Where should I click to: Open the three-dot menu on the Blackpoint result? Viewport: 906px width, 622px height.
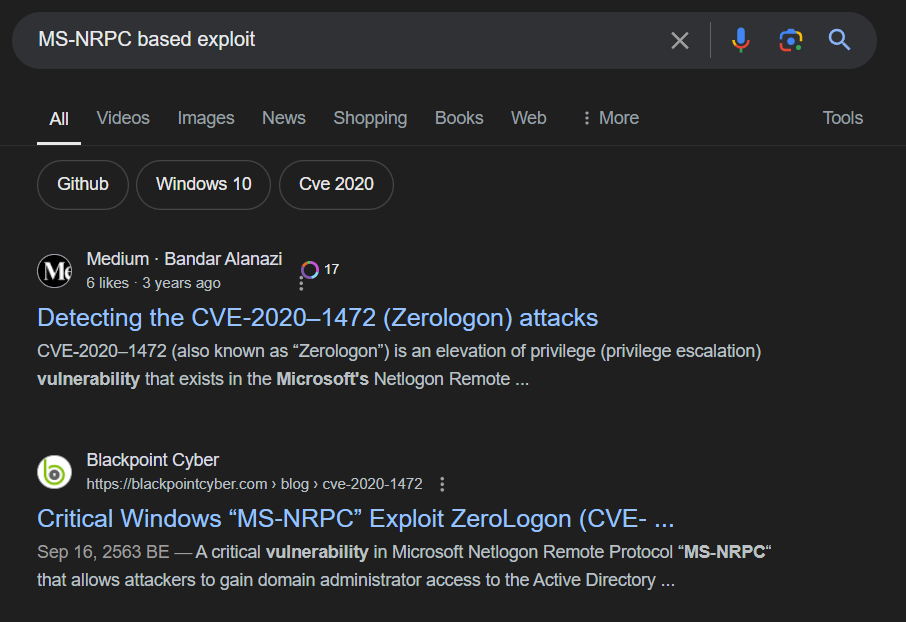(x=442, y=483)
